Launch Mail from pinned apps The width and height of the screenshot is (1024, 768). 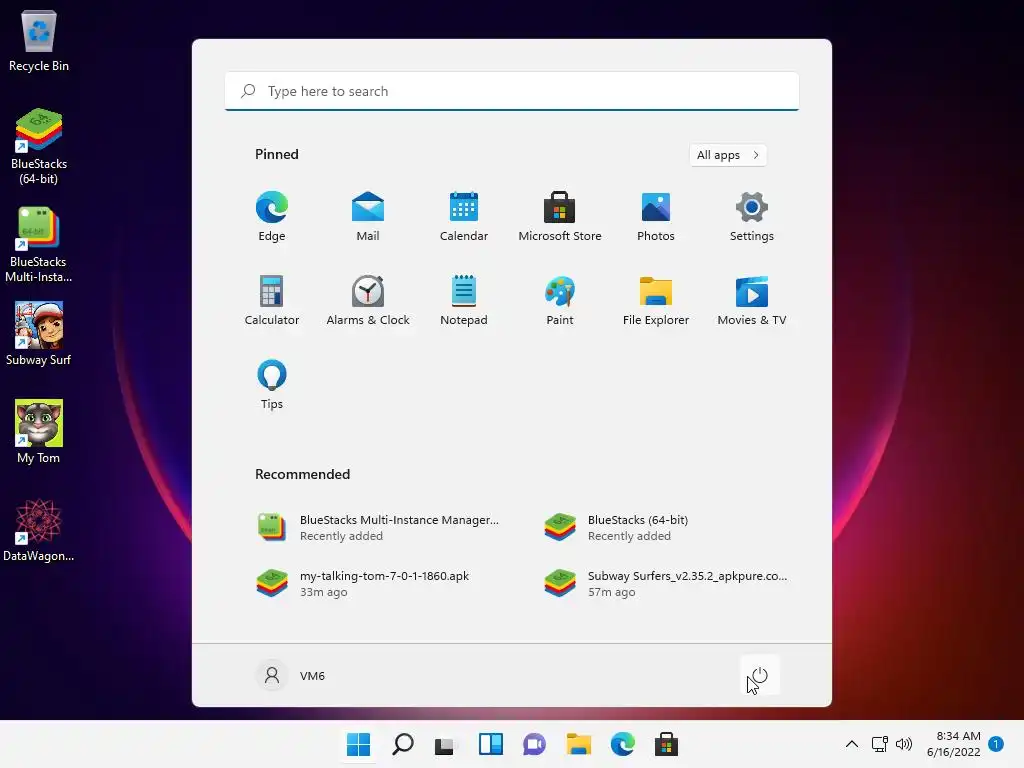coord(368,216)
